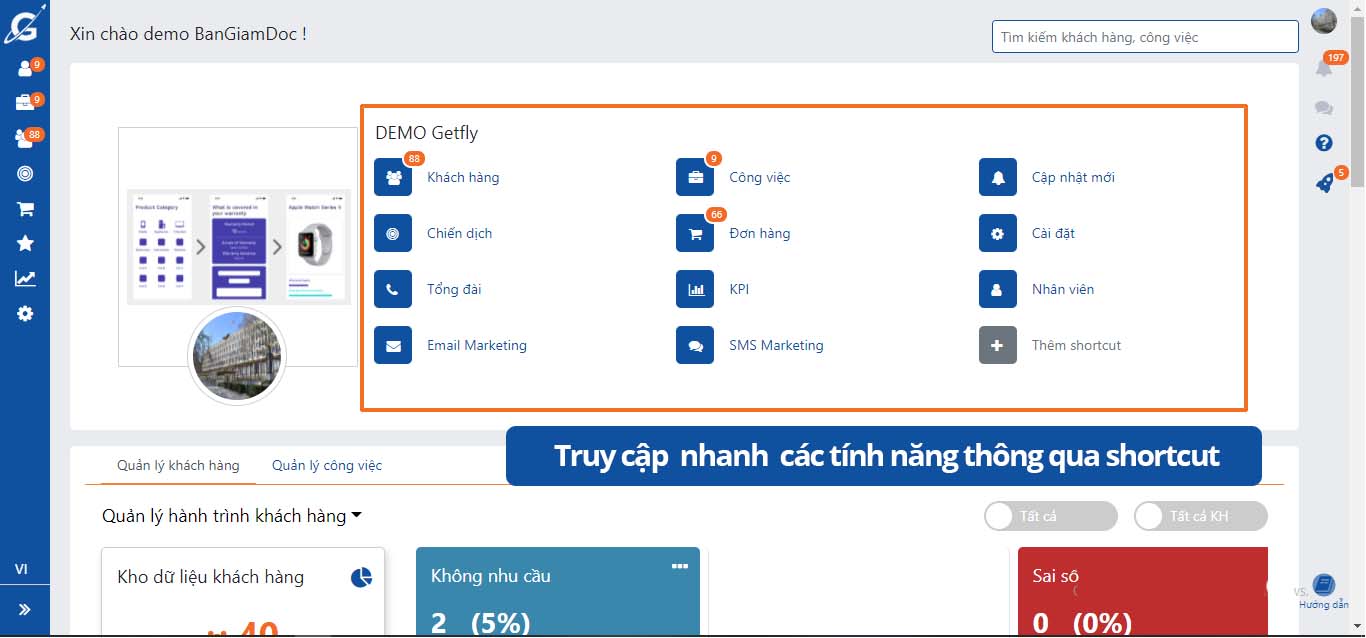Expand the sidebar with double chevron
Screen dimensions: 1366x638
coord(24,609)
